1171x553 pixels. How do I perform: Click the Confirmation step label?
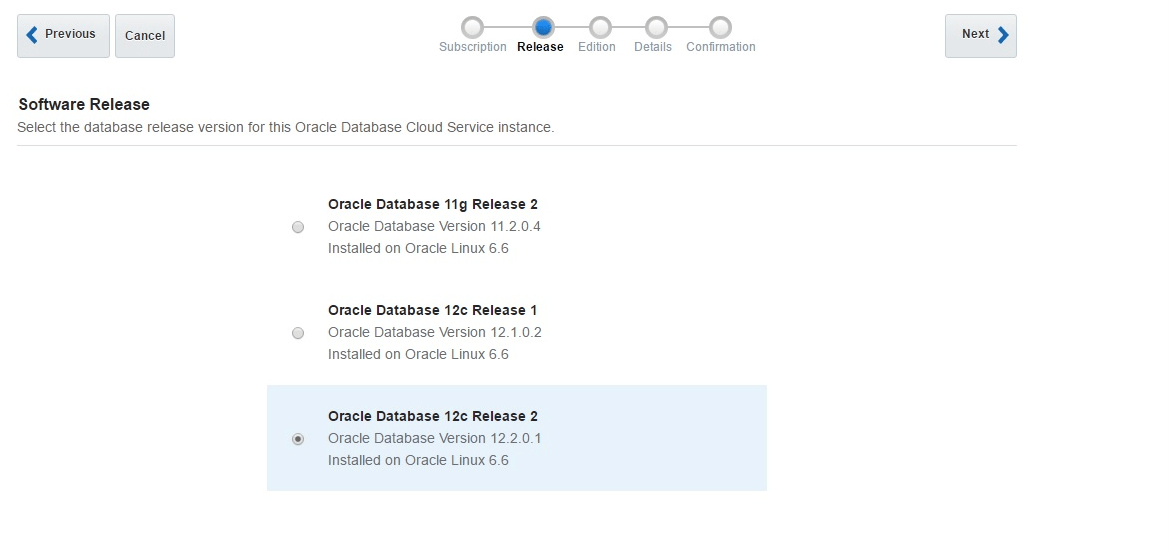tap(720, 47)
